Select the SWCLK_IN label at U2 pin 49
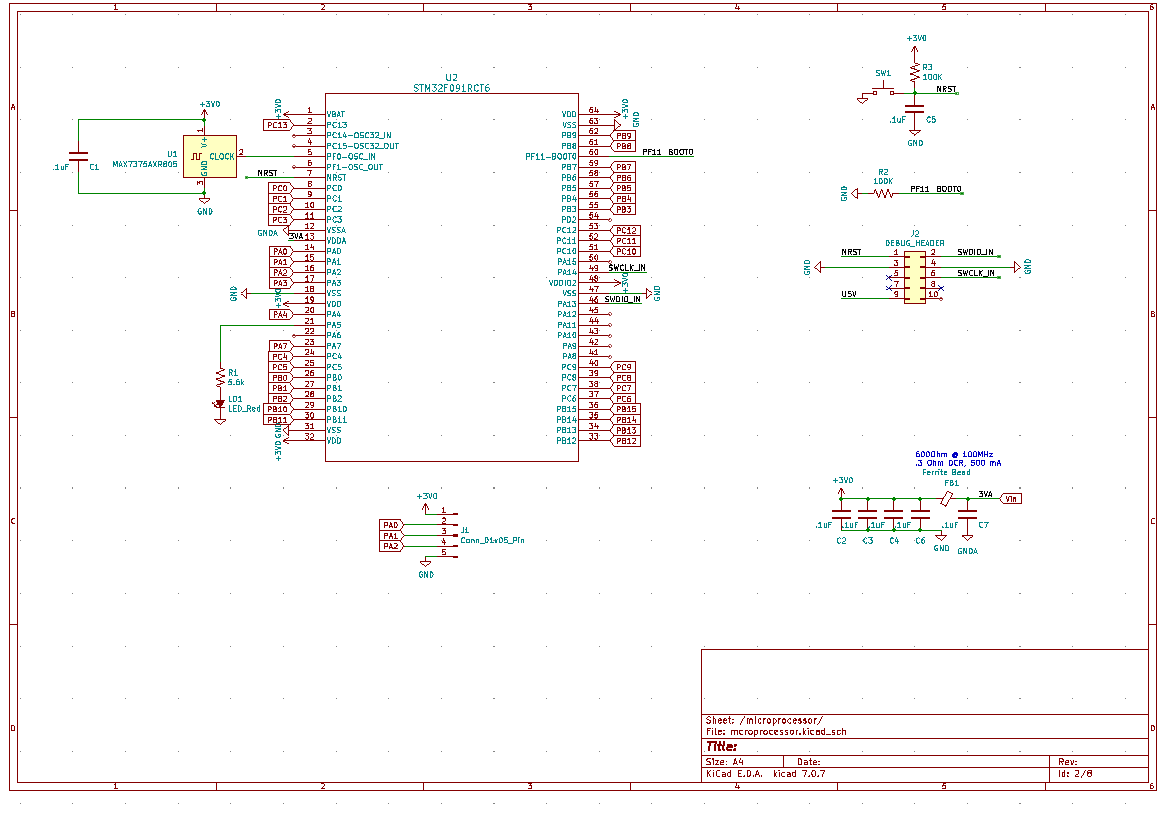 click(x=627, y=267)
